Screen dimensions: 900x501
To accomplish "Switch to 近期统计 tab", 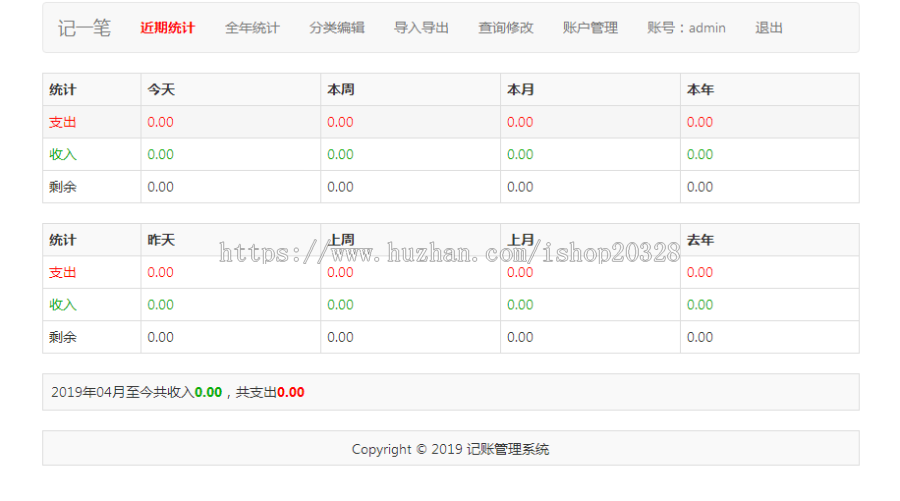I will pyautogui.click(x=168, y=28).
